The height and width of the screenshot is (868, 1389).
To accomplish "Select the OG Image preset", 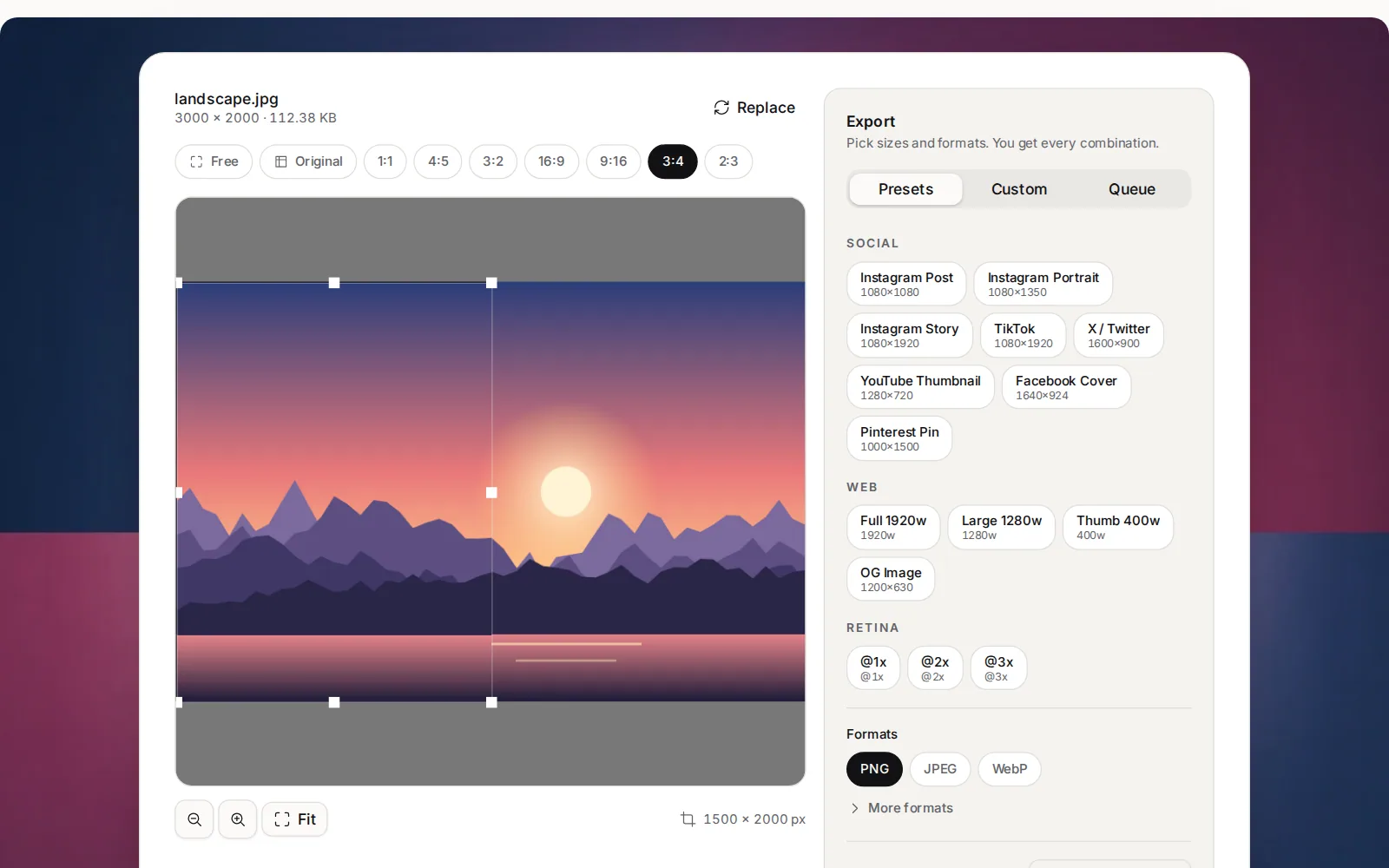I will (891, 579).
